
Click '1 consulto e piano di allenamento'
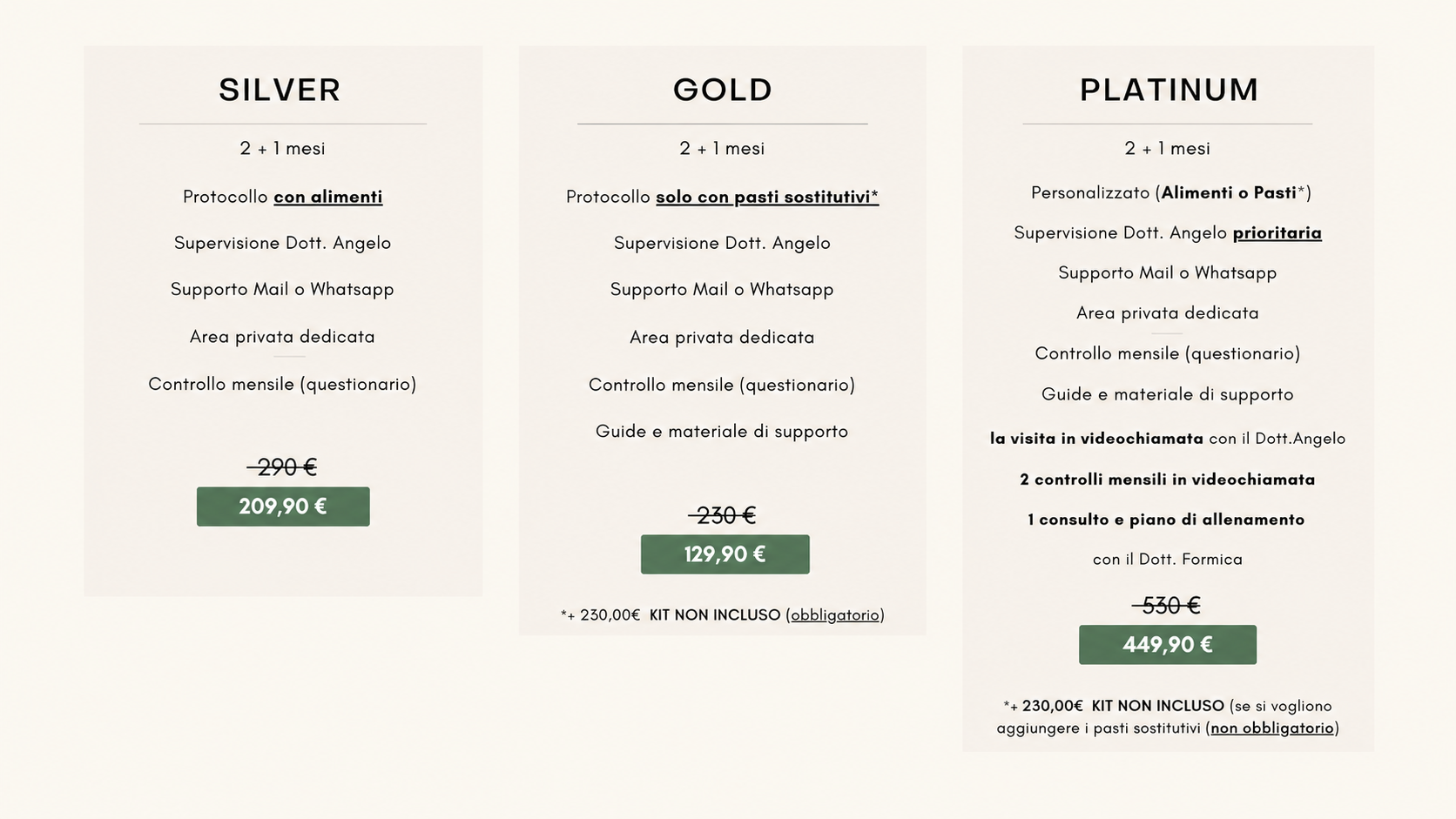1166,520
